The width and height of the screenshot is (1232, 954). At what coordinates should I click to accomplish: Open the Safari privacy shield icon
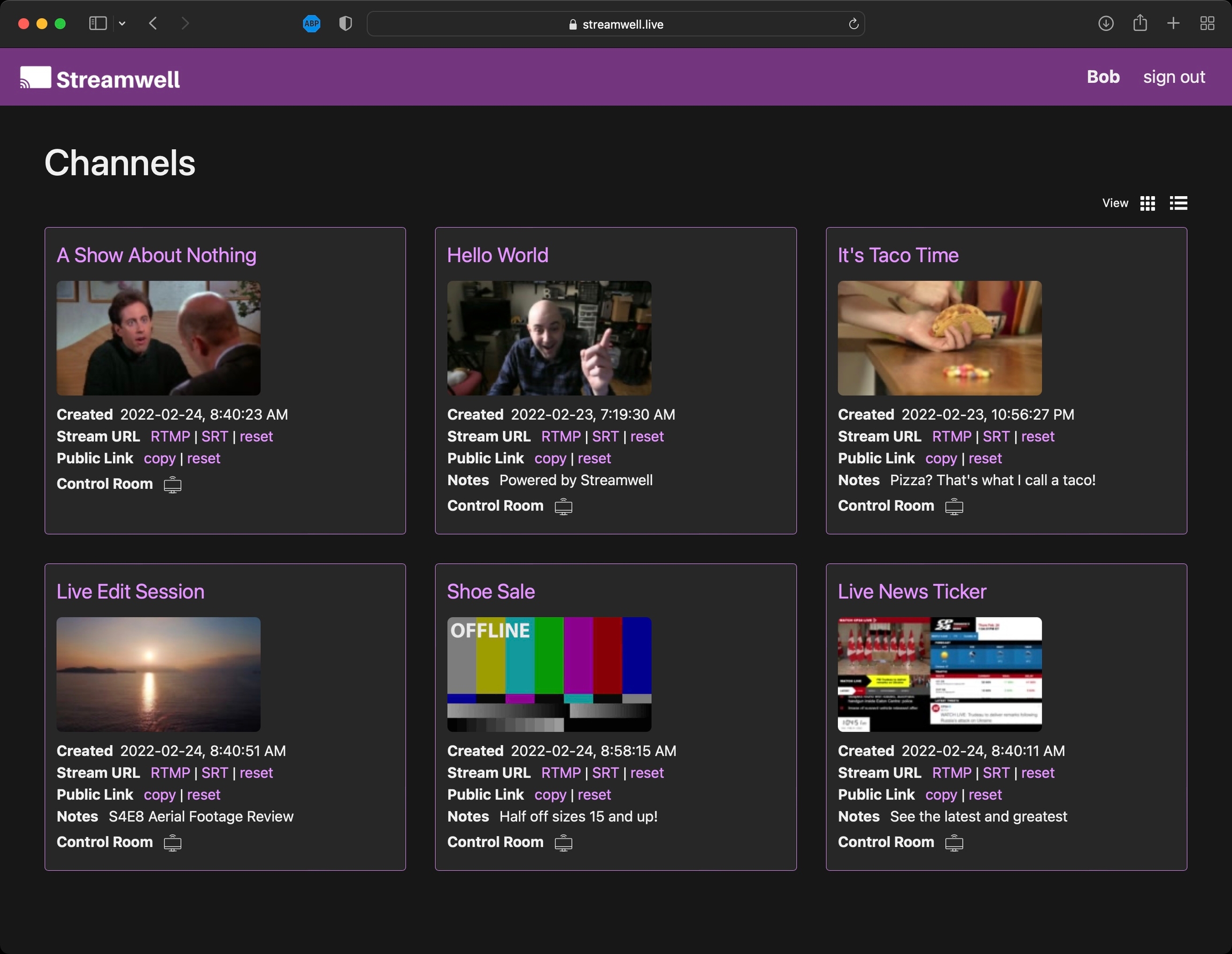pos(345,24)
